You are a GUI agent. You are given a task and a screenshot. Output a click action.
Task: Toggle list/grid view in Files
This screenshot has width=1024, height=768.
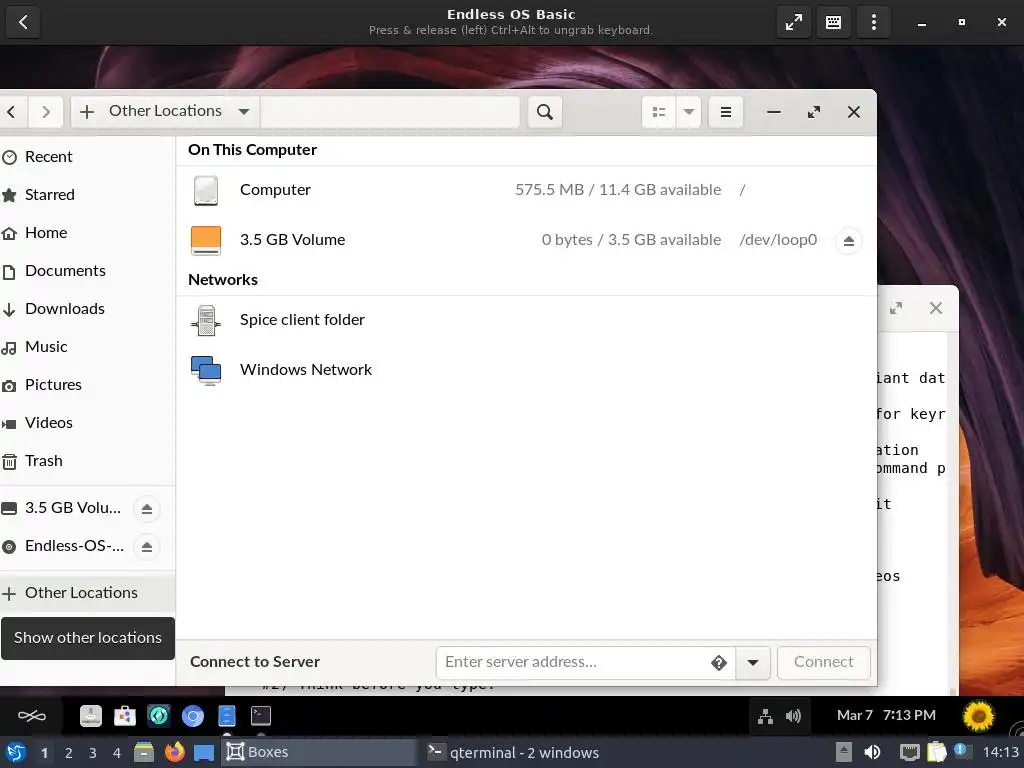pyautogui.click(x=659, y=112)
